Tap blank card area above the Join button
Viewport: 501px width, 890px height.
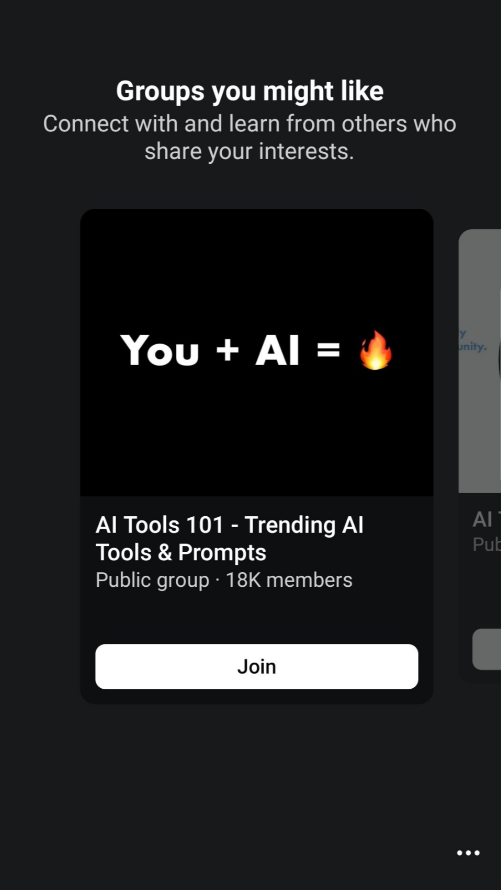coord(256,618)
